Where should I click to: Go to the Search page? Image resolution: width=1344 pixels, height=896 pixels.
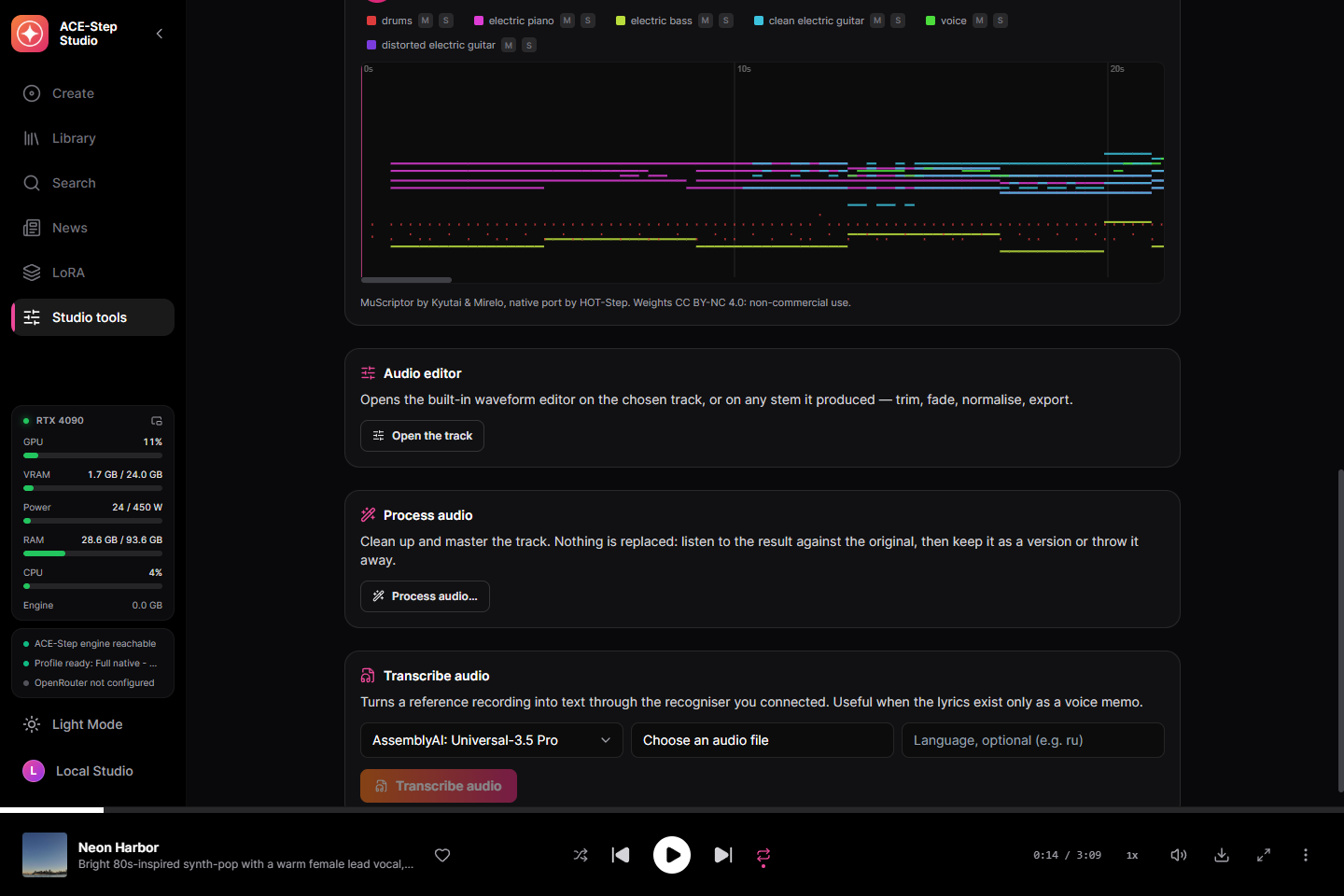[92, 183]
